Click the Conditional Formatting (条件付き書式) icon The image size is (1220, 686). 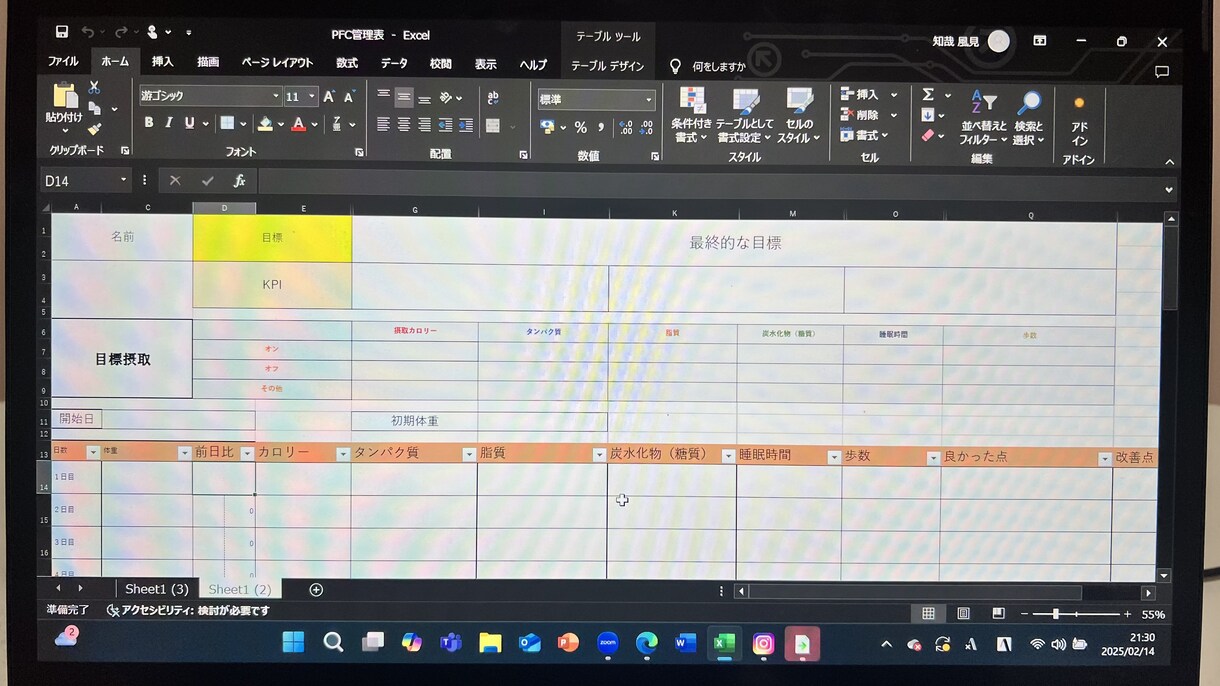[692, 101]
